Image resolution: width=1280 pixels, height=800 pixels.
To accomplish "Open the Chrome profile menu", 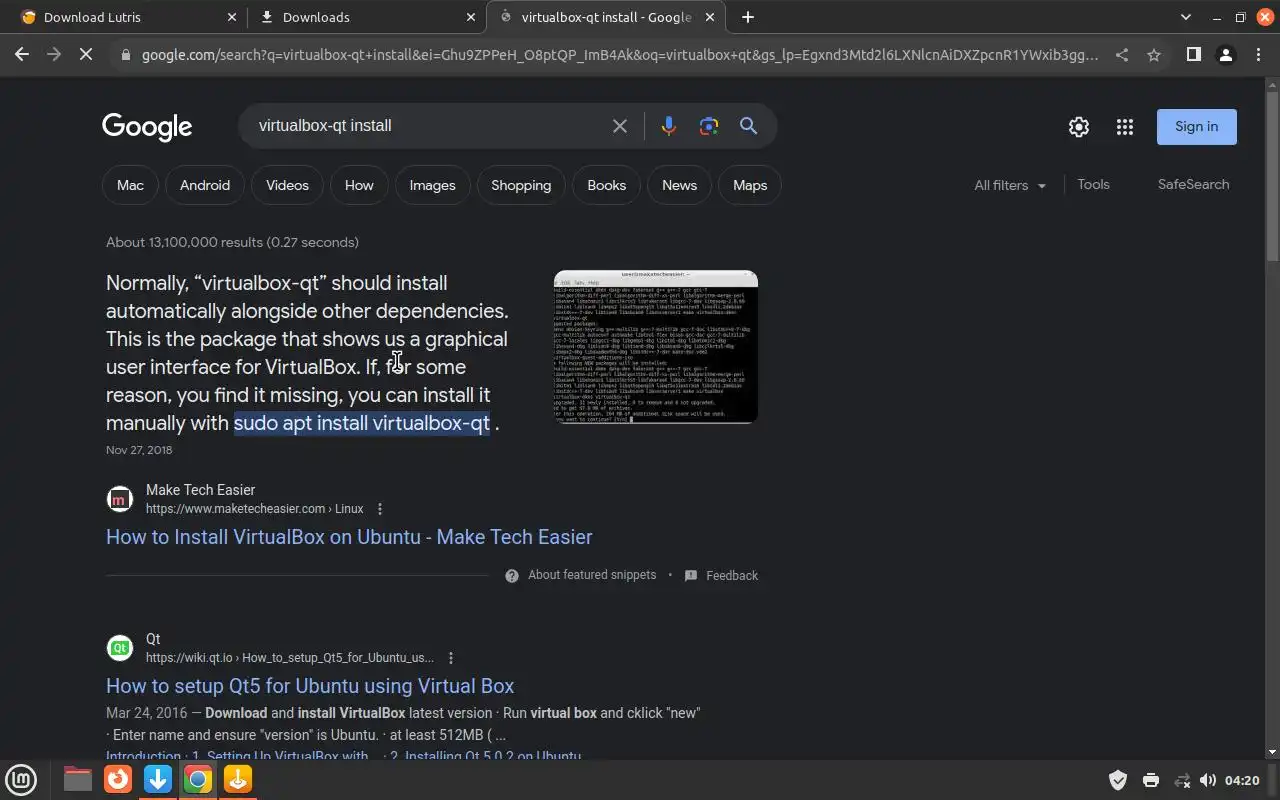I will (x=1225, y=55).
